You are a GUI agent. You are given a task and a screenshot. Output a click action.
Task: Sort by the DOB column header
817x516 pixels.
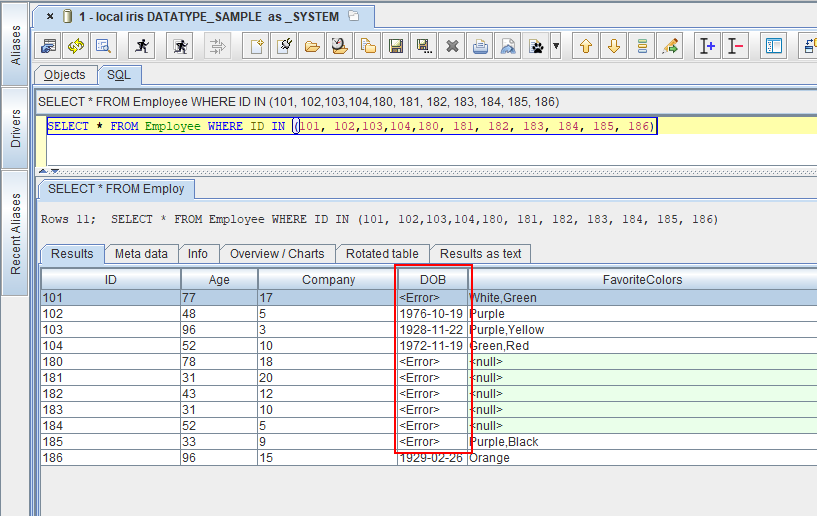click(433, 280)
